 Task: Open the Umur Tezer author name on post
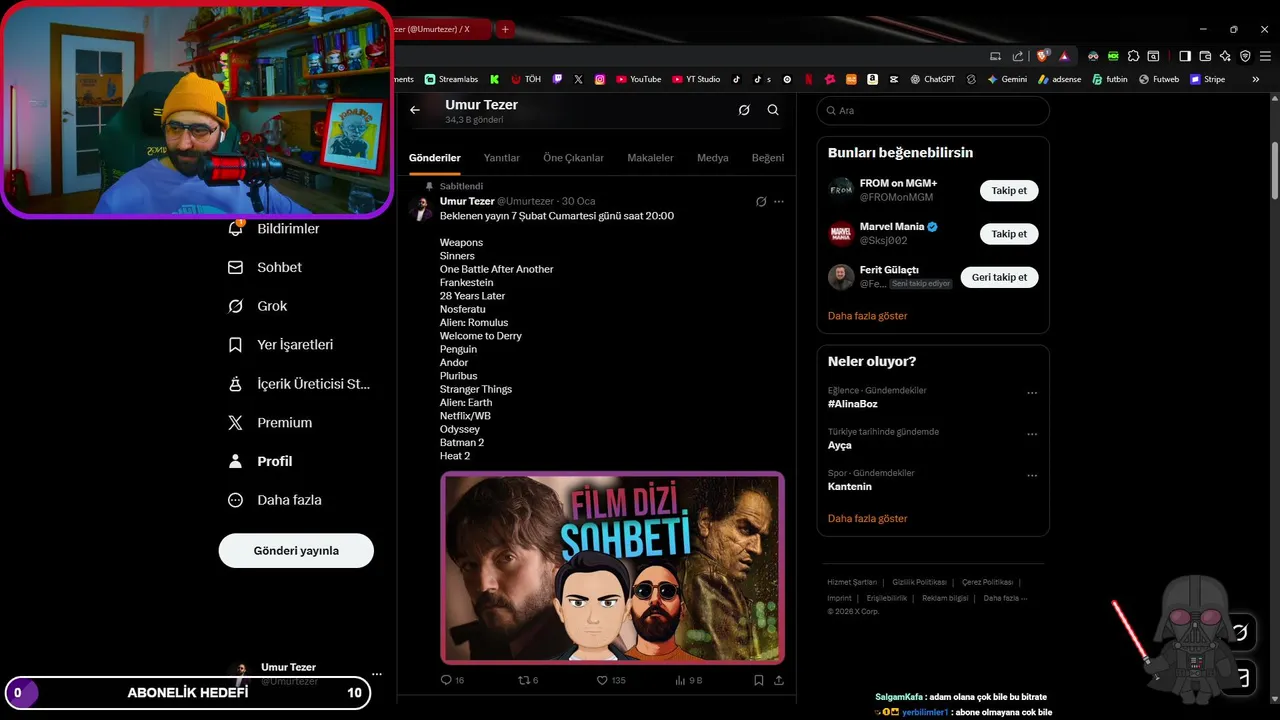(x=467, y=201)
